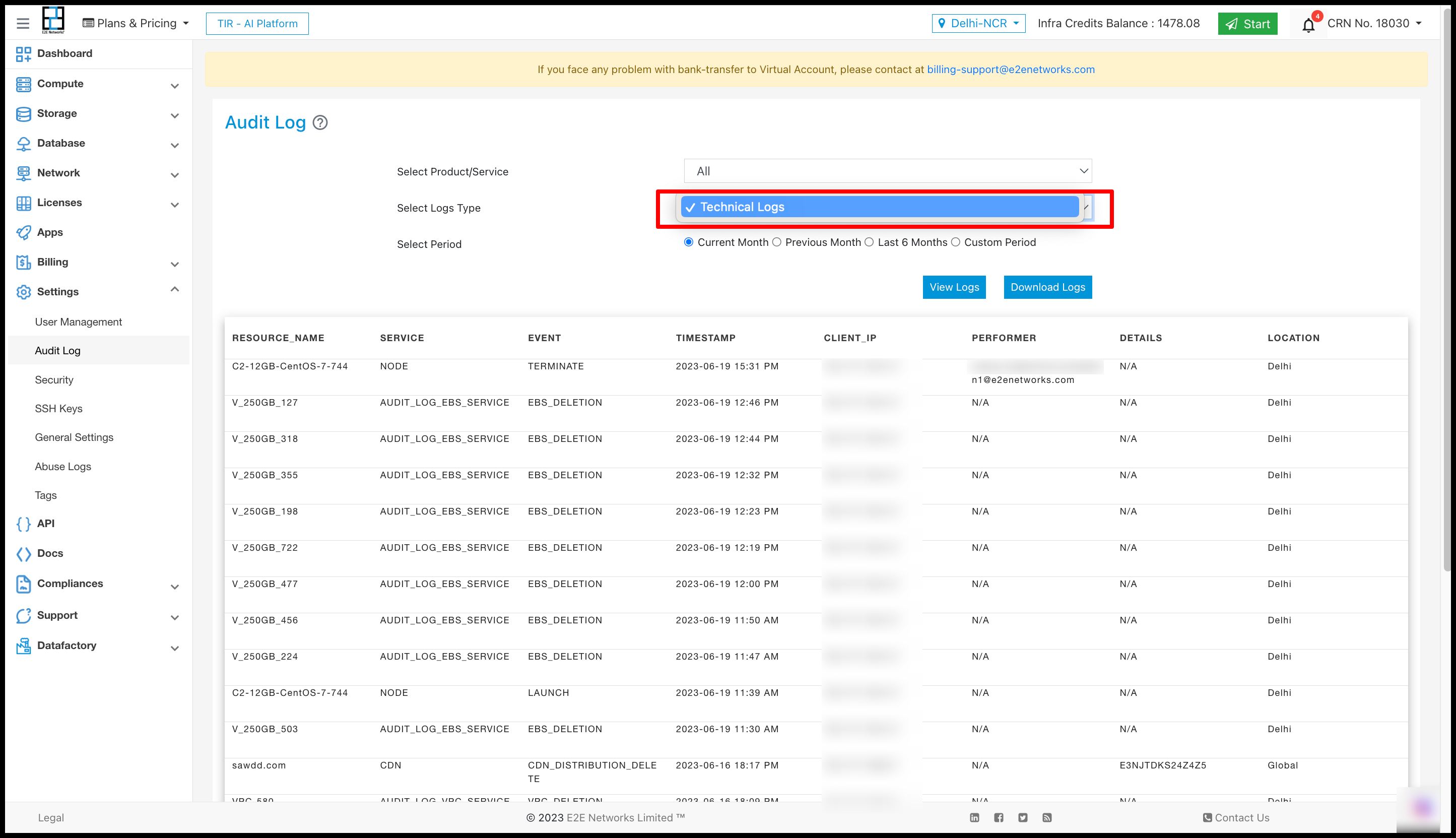Open the Contact Us link

(x=1236, y=818)
